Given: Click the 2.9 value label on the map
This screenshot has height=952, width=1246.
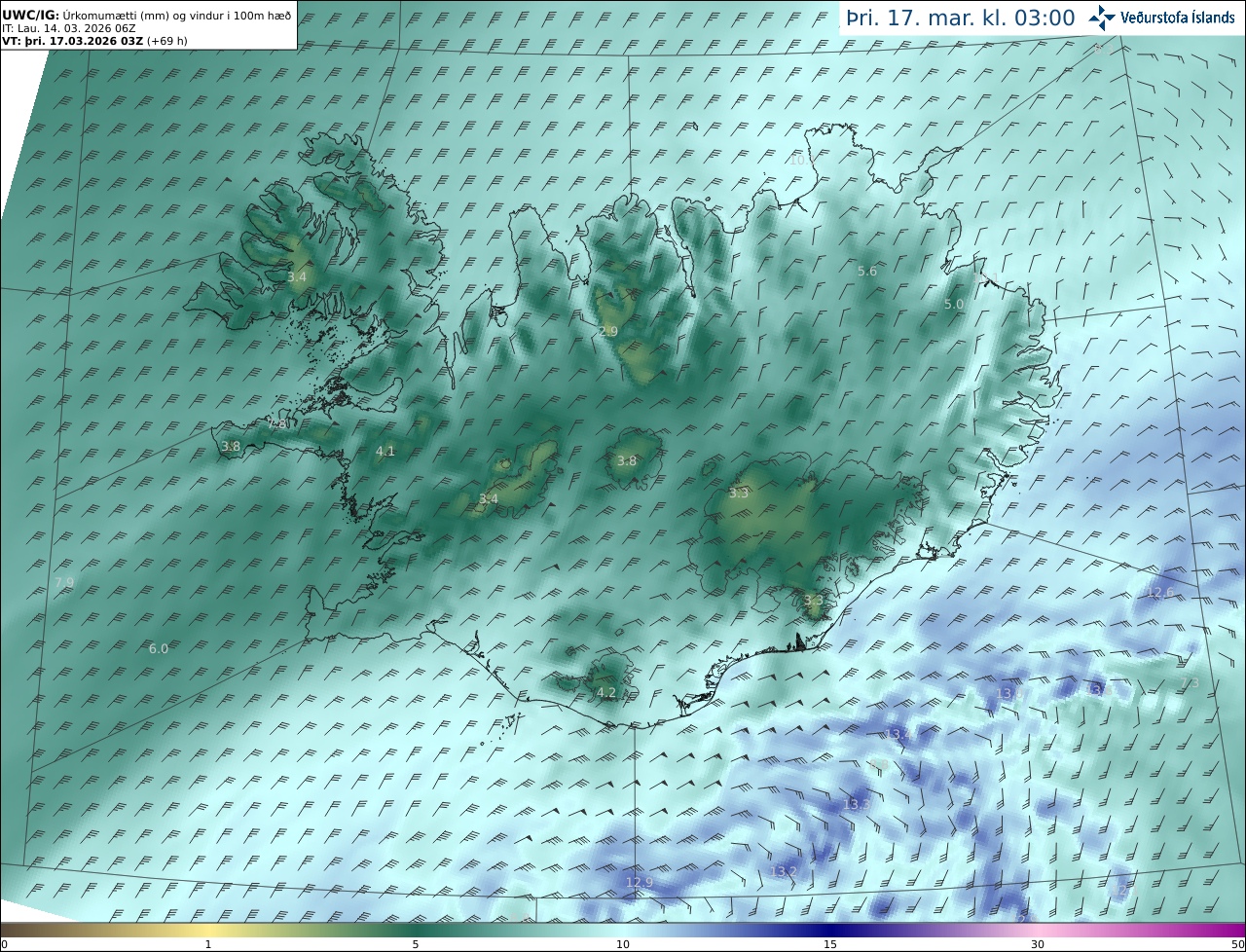Looking at the screenshot, I should [608, 332].
